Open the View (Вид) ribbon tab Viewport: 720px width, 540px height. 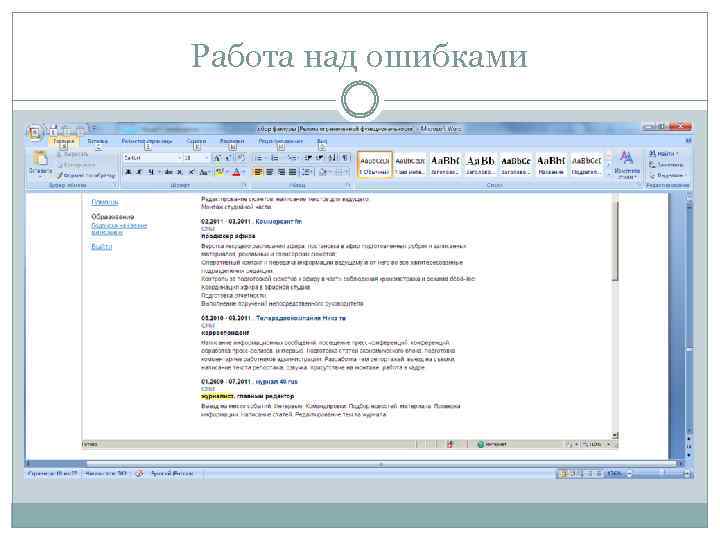322,141
